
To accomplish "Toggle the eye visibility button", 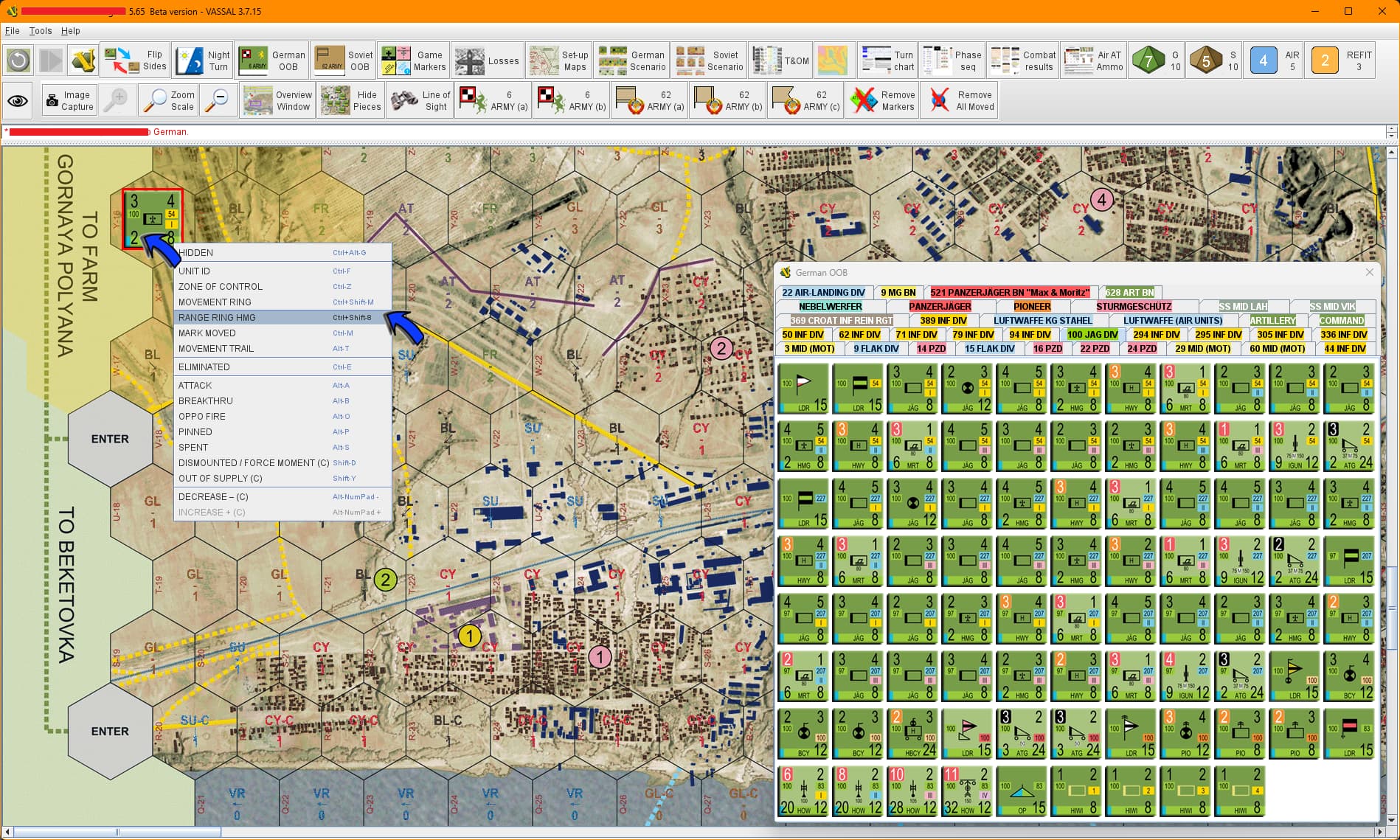I will 18,100.
